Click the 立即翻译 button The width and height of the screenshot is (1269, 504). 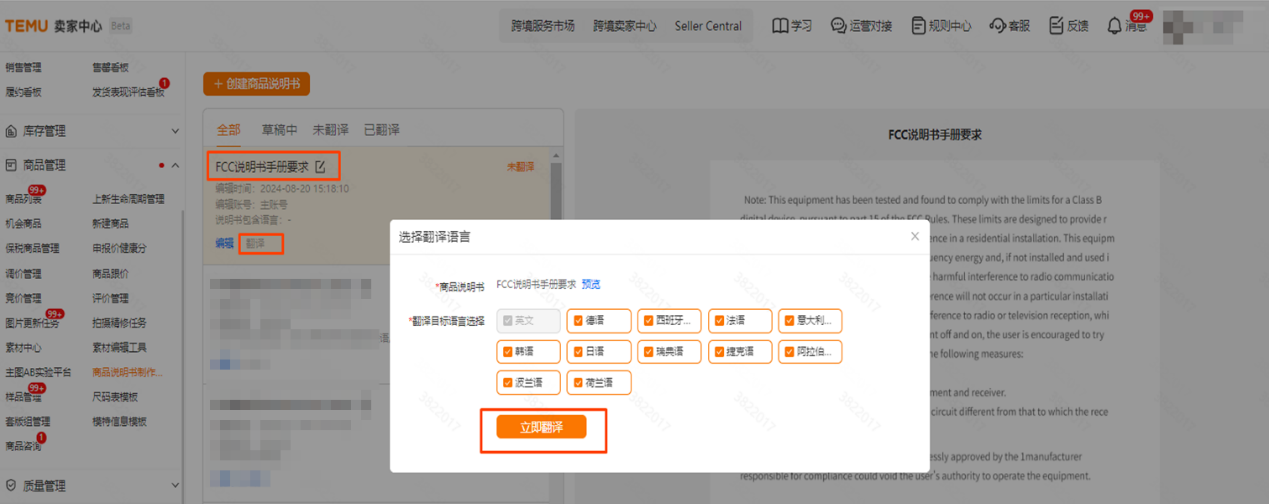point(541,427)
